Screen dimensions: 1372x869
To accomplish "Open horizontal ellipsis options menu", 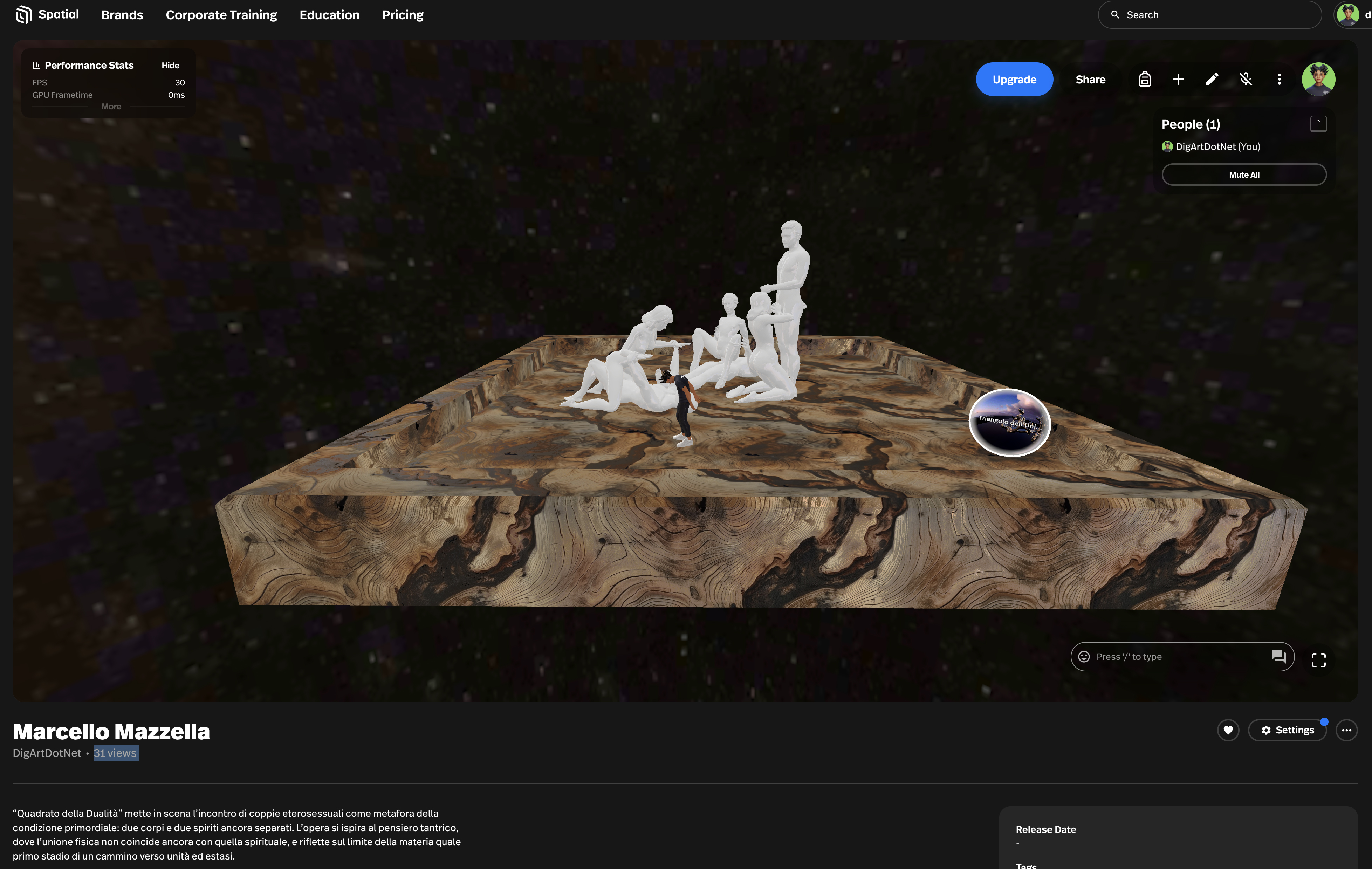I will [1346, 730].
